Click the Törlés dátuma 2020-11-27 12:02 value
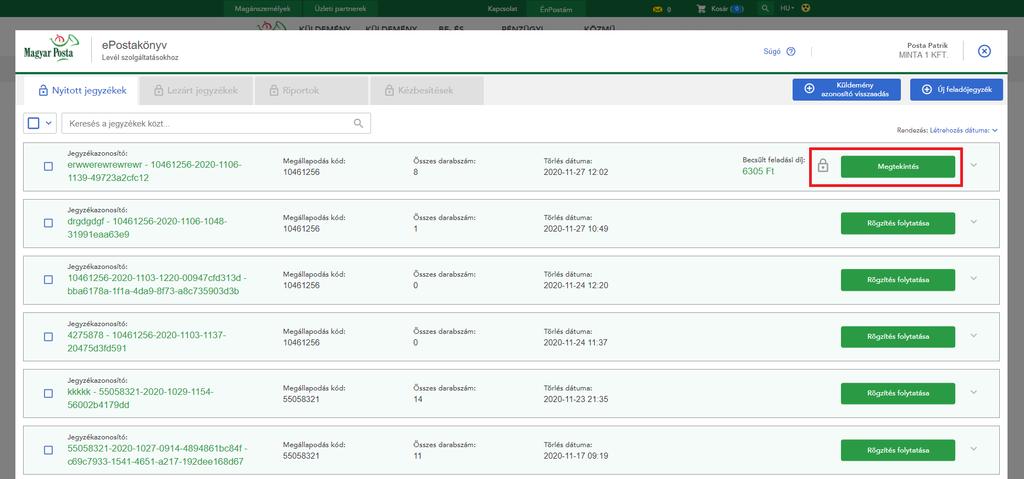The height and width of the screenshot is (479, 1024). 575,172
